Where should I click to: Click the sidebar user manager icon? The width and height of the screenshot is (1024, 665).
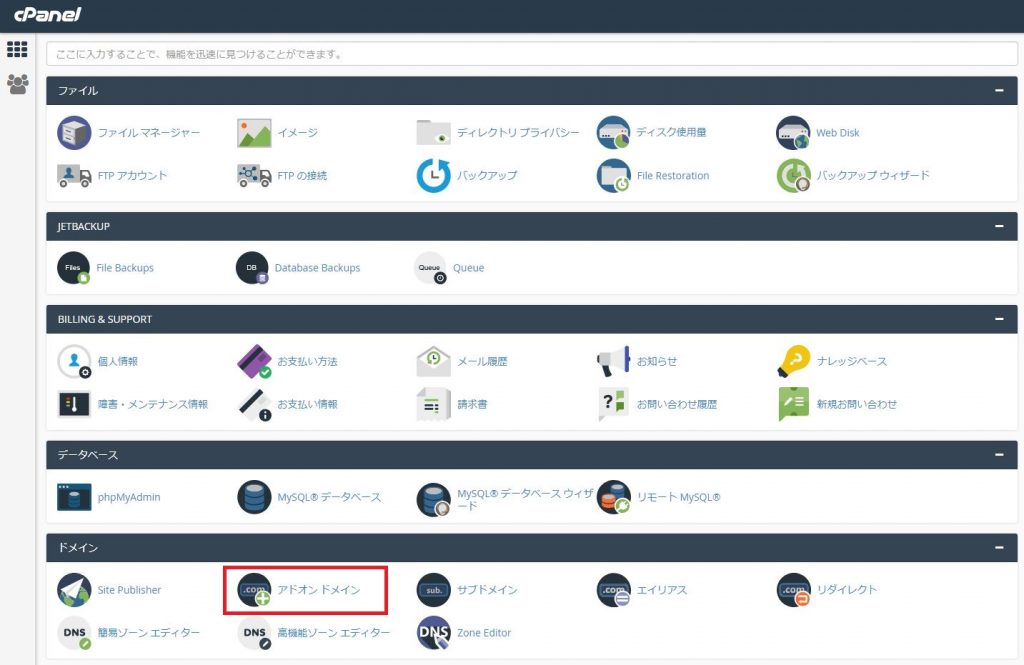18,84
